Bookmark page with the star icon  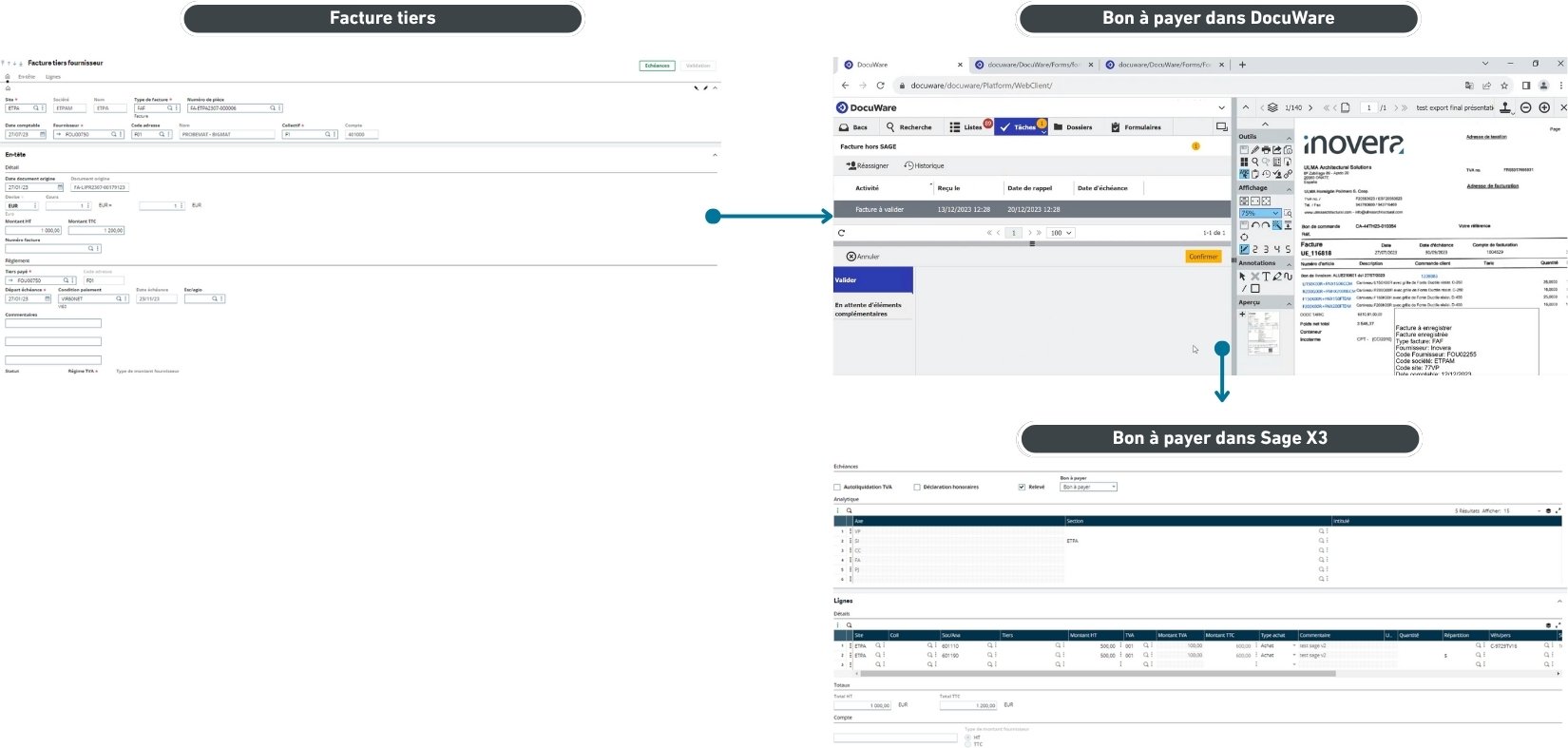pyautogui.click(x=1504, y=86)
